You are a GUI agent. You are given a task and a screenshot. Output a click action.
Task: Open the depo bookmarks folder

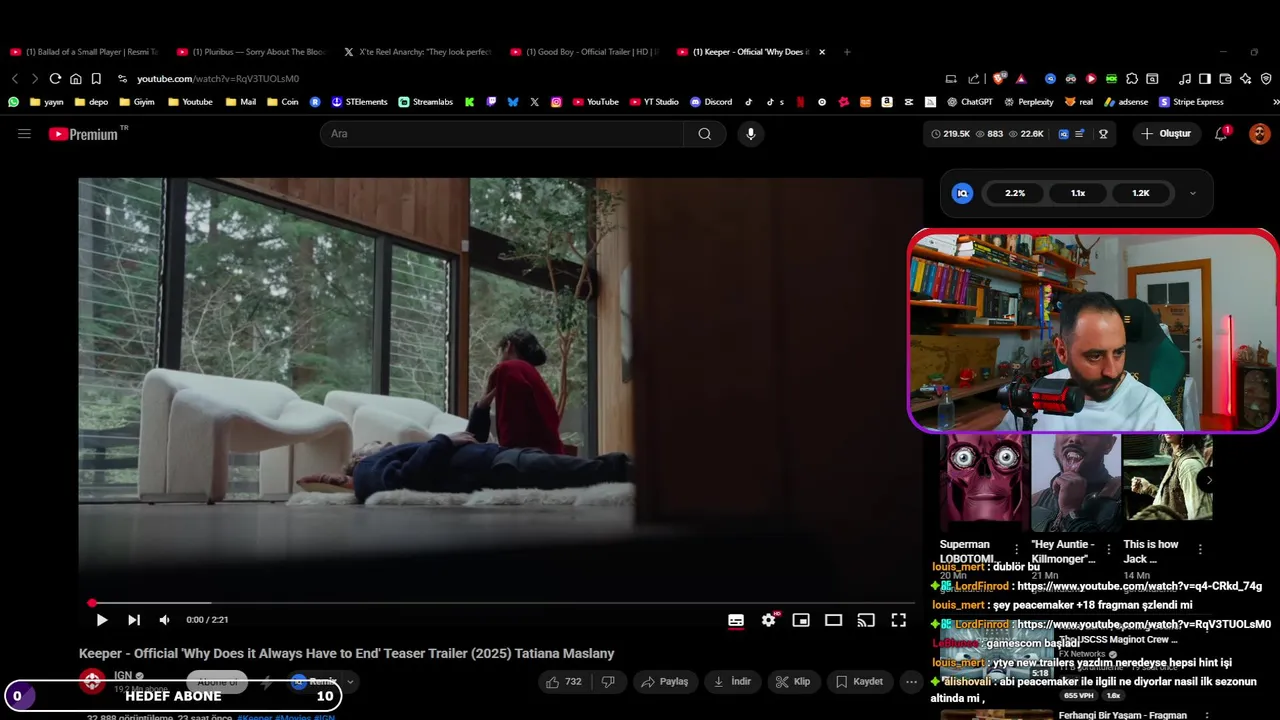click(91, 102)
